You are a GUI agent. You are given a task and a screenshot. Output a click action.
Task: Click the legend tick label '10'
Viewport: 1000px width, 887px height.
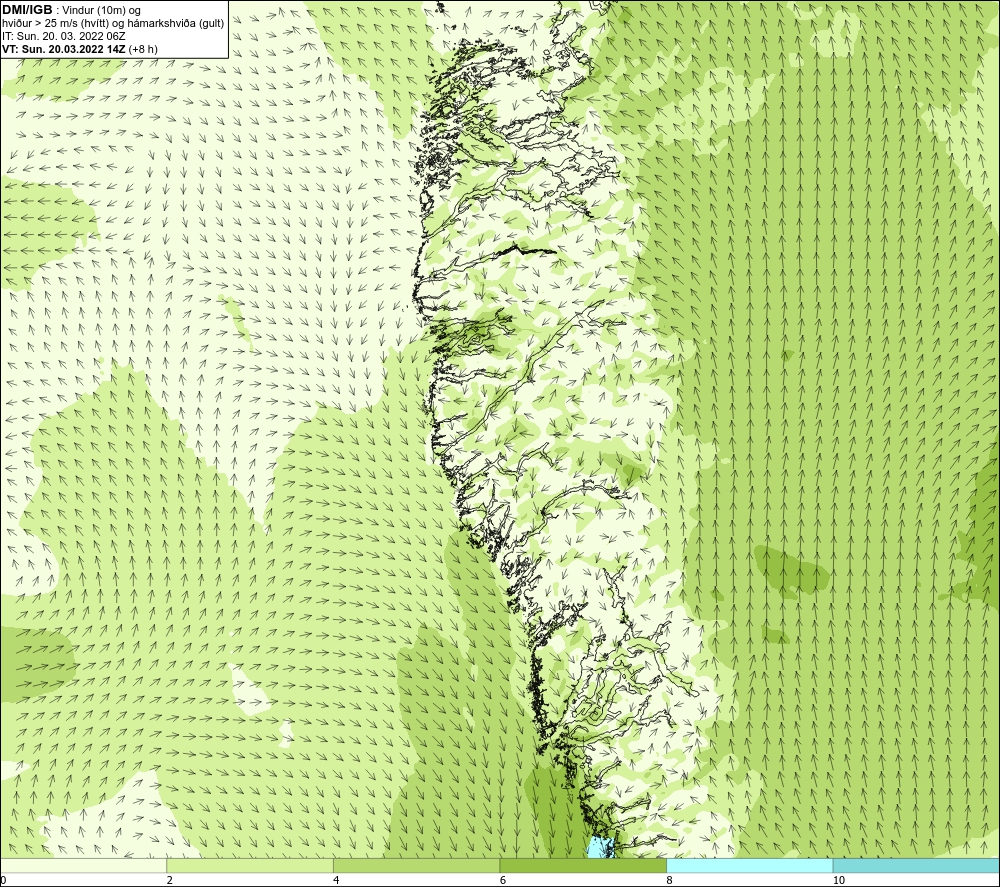839,880
